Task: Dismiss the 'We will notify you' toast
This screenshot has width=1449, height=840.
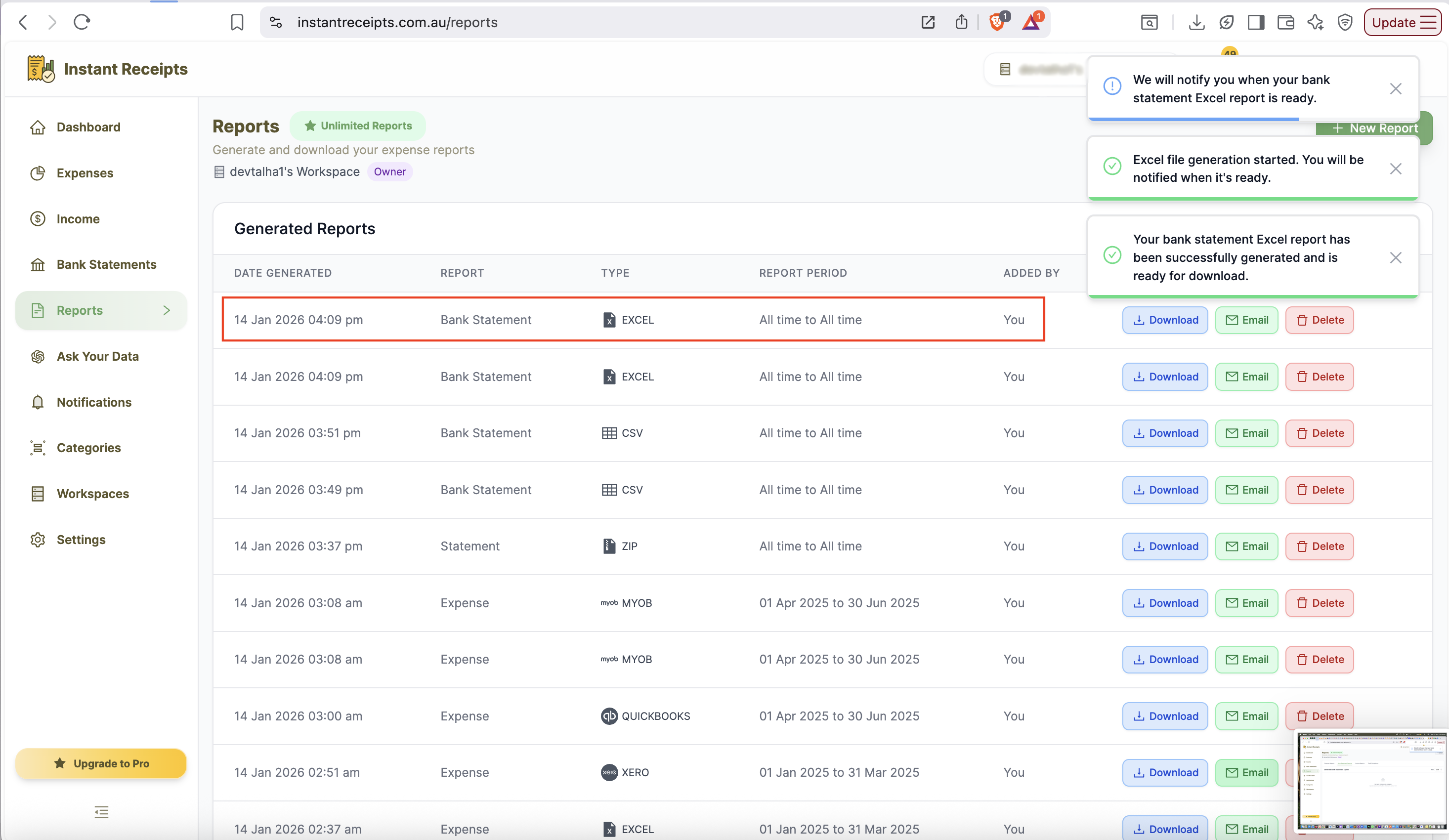Action: click(x=1396, y=88)
